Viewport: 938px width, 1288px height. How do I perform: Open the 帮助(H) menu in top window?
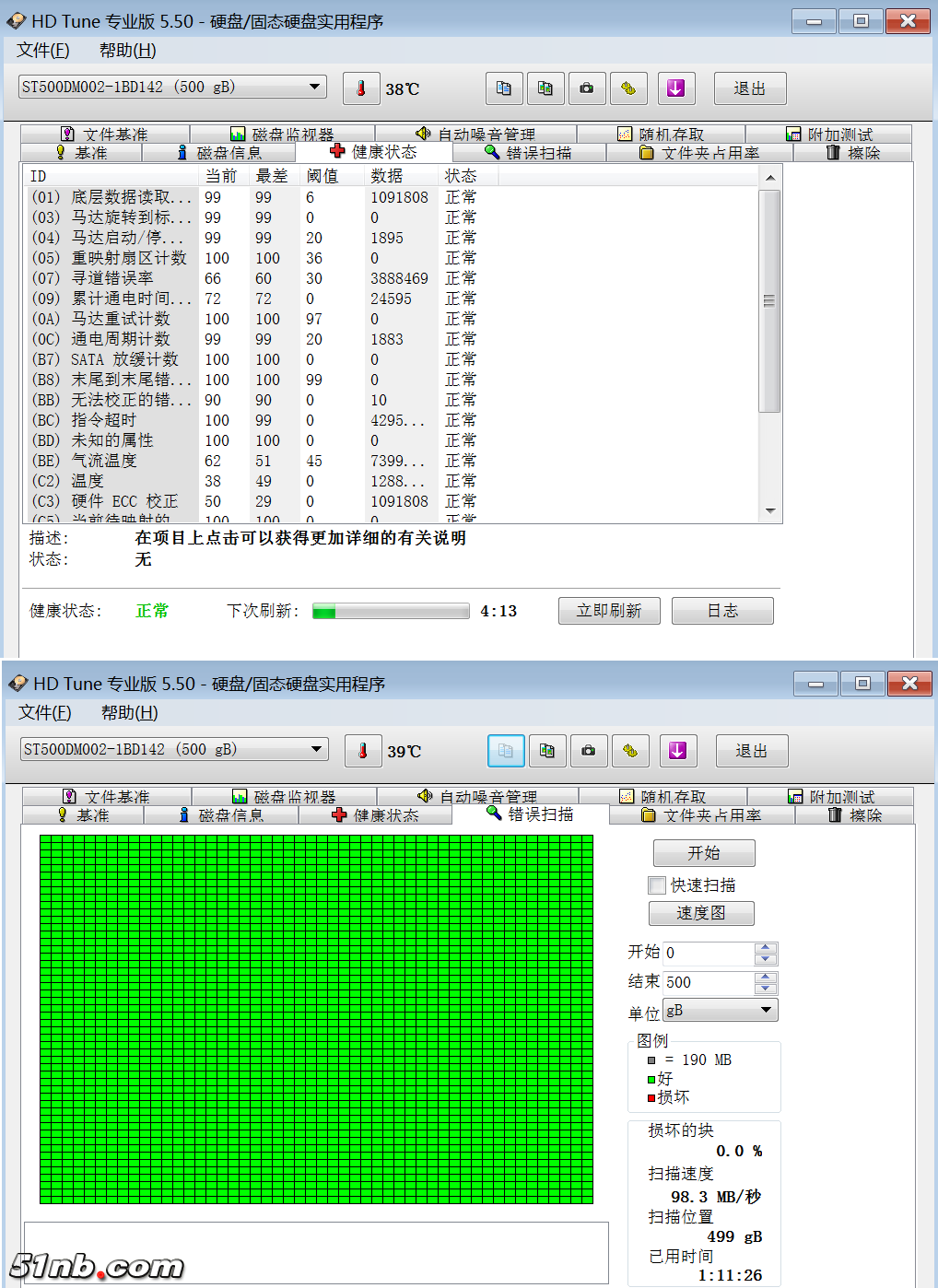(x=127, y=51)
